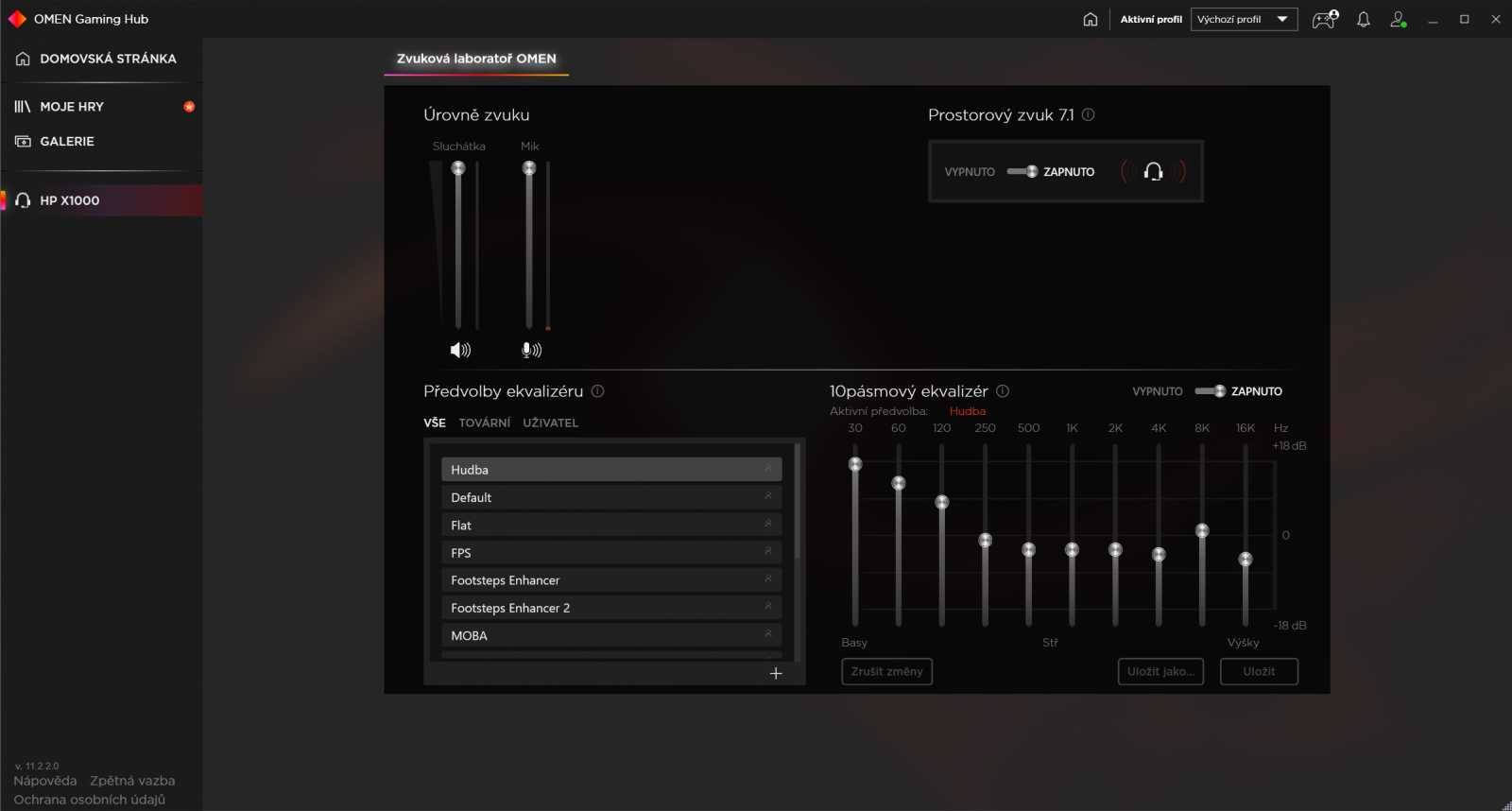This screenshot has height=811, width=1512.
Task: Select the FPS preset
Action: click(611, 553)
